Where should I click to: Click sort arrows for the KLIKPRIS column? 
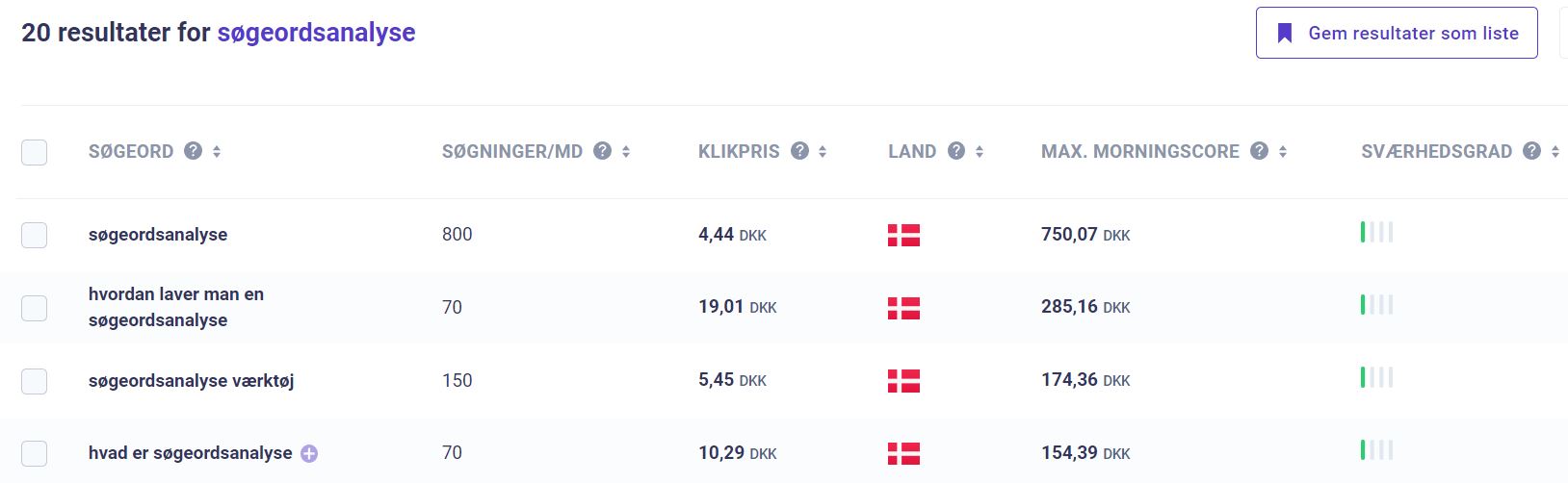[823, 151]
